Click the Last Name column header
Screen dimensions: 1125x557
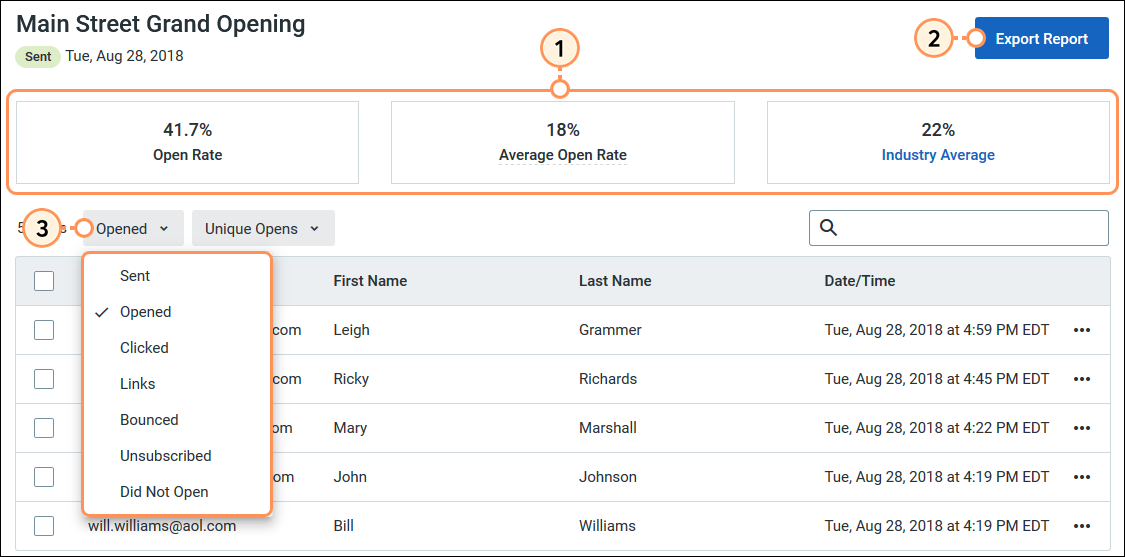[x=615, y=281]
